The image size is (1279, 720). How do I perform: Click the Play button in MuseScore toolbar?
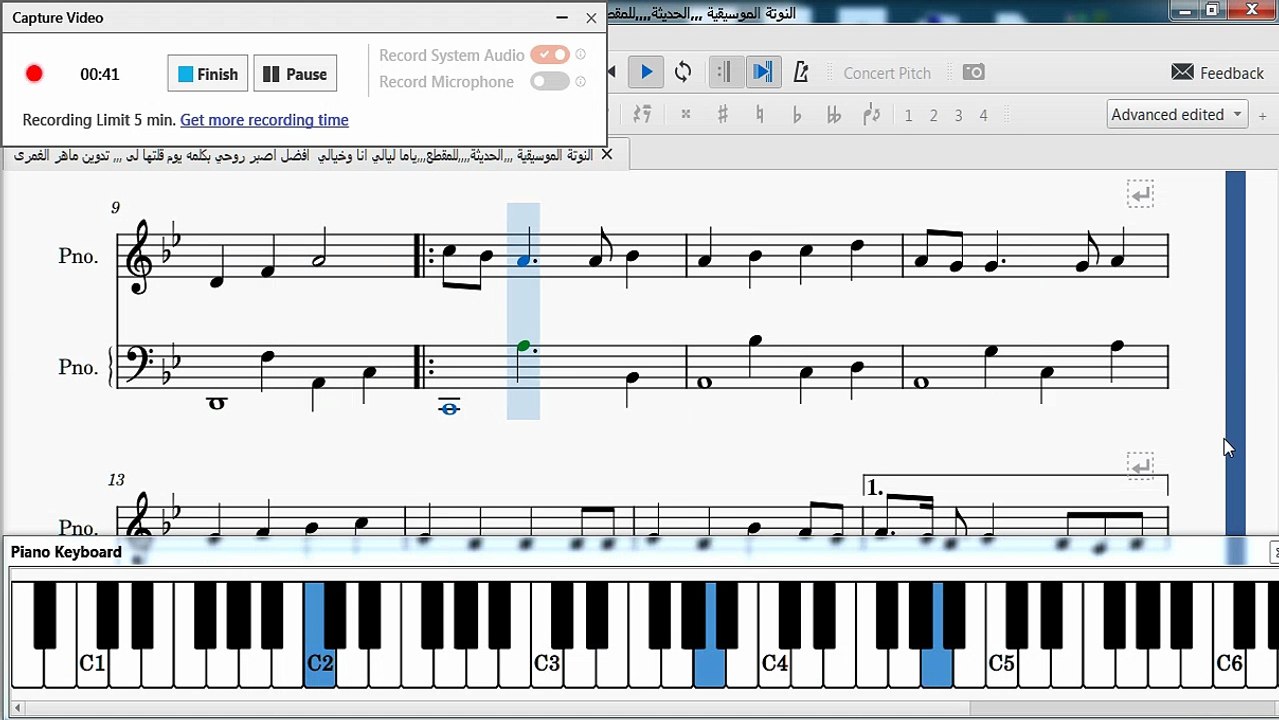pos(646,72)
